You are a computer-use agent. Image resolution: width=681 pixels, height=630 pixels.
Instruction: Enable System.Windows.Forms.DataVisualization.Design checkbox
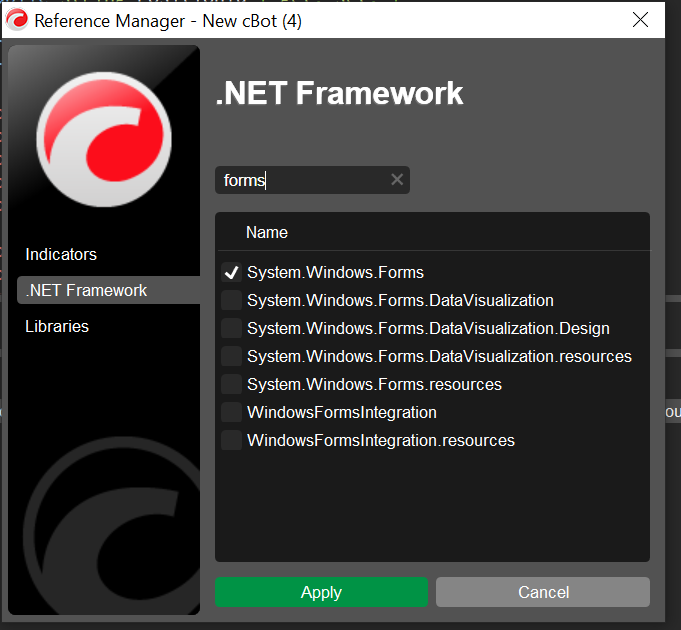click(231, 328)
